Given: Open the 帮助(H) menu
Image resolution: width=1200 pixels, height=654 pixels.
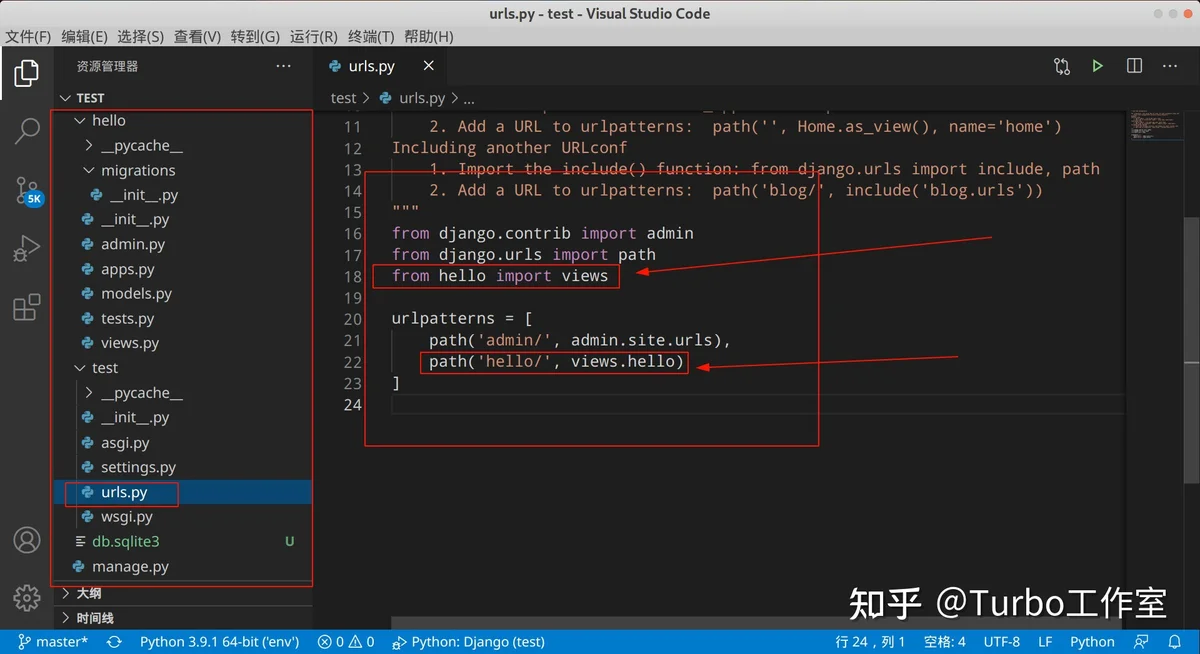Looking at the screenshot, I should 428,36.
